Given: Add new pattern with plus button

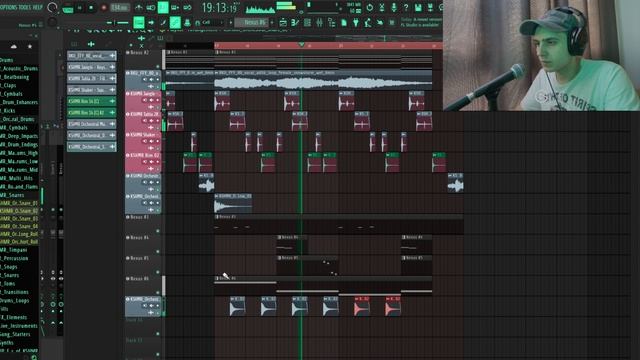Looking at the screenshot, I should 272,22.
